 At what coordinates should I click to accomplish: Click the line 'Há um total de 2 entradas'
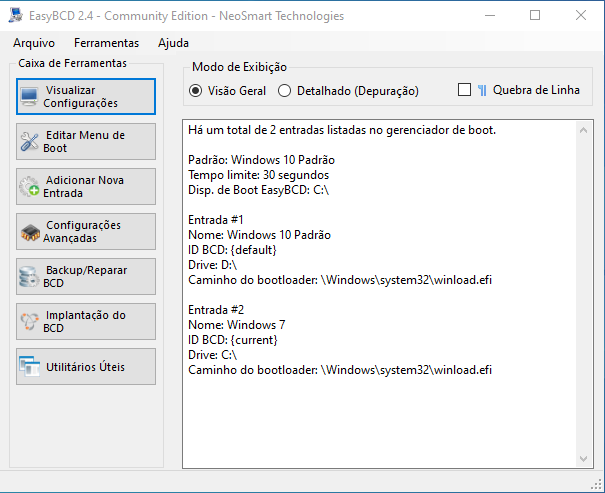tap(342, 130)
